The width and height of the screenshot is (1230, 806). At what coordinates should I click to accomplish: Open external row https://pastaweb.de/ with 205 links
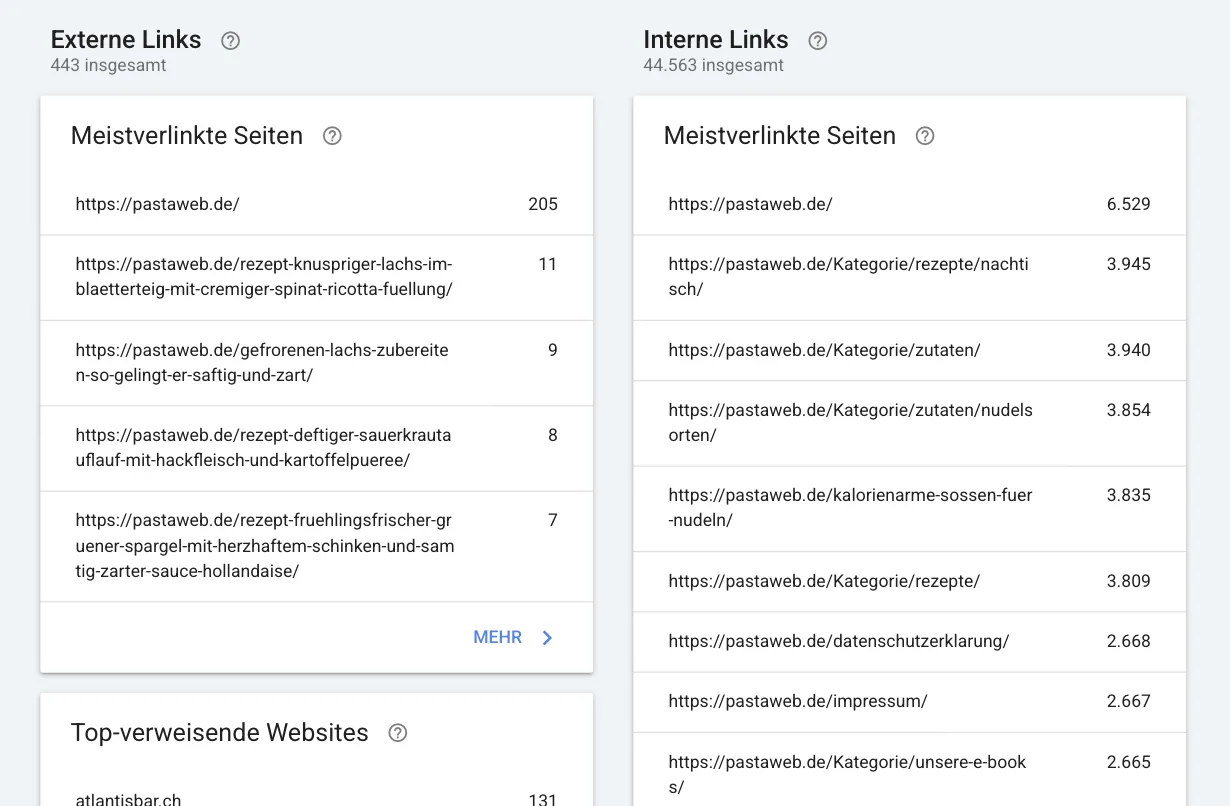pos(317,204)
